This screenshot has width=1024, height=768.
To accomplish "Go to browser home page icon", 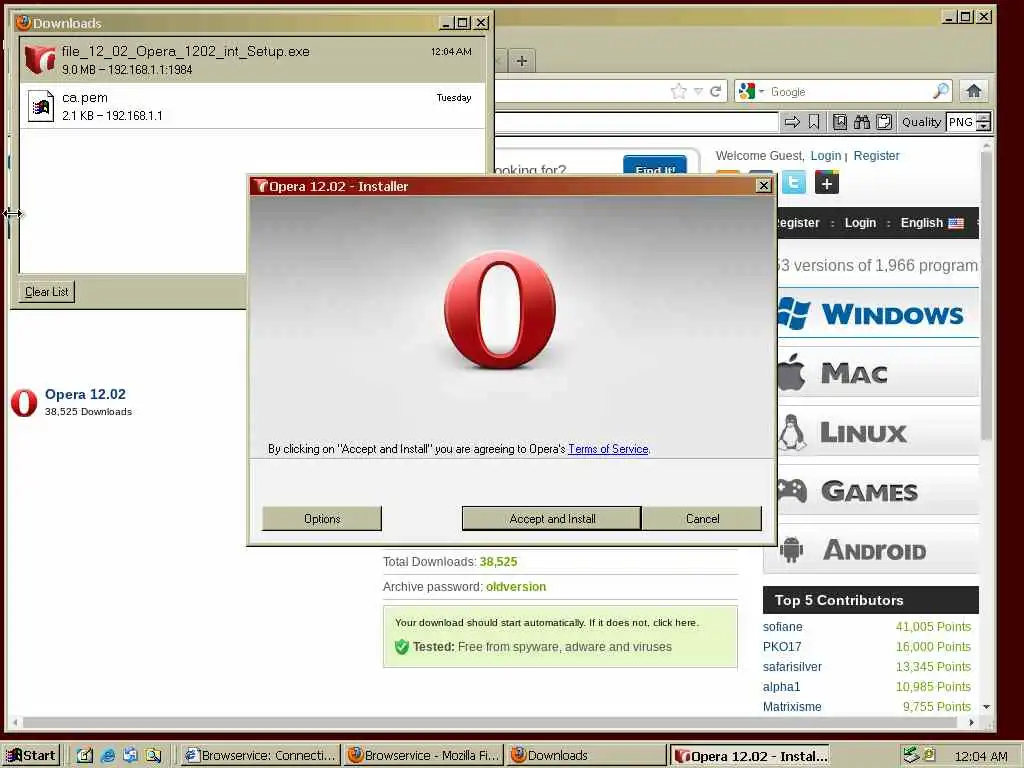I will (x=974, y=91).
